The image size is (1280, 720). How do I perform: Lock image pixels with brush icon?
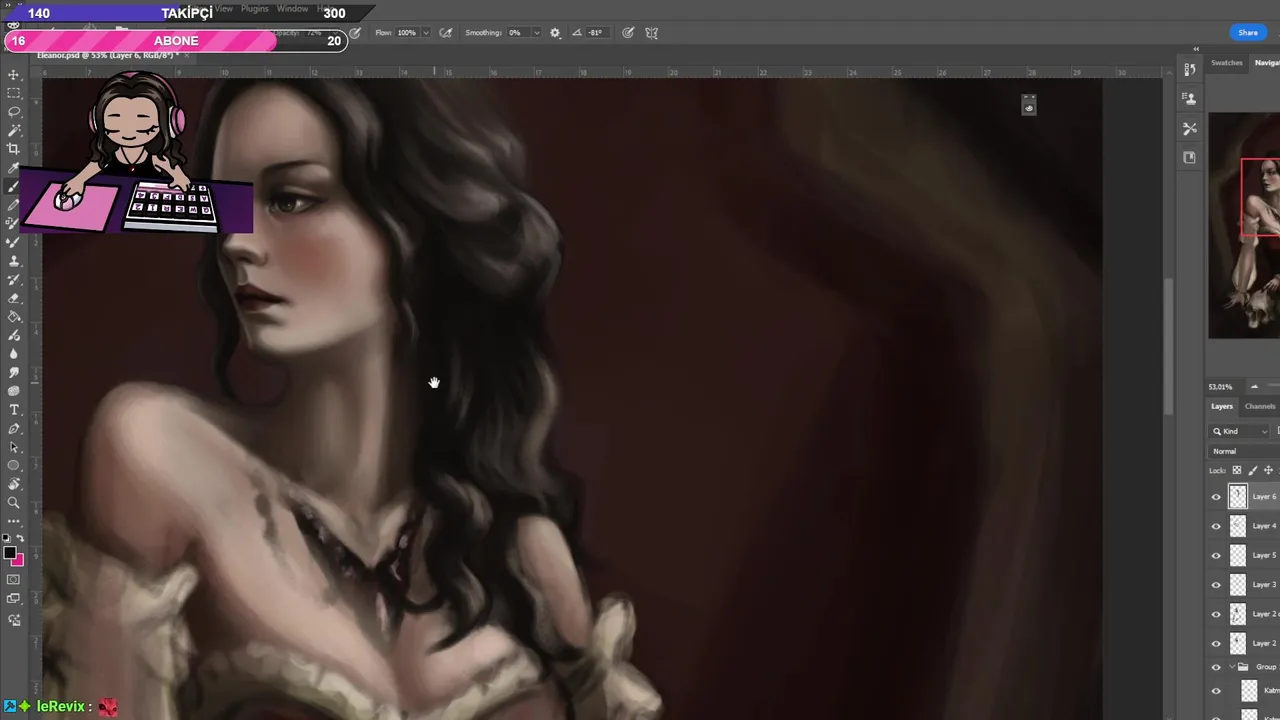click(x=1253, y=471)
